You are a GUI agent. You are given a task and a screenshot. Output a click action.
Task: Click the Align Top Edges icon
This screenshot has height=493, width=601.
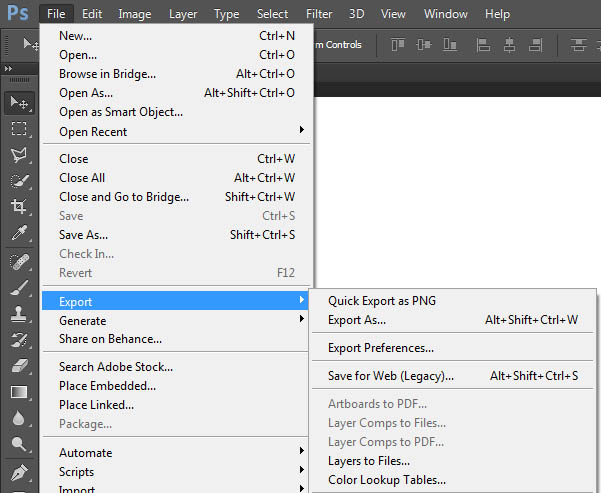pos(400,45)
